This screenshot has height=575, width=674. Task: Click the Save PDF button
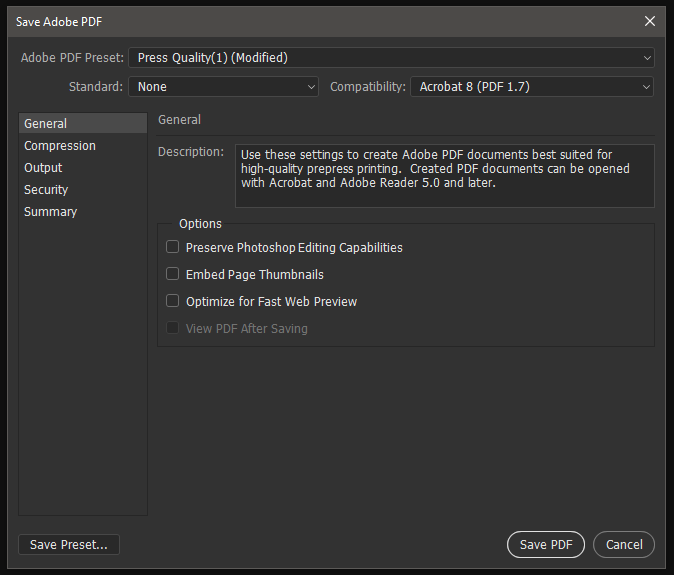pos(546,544)
